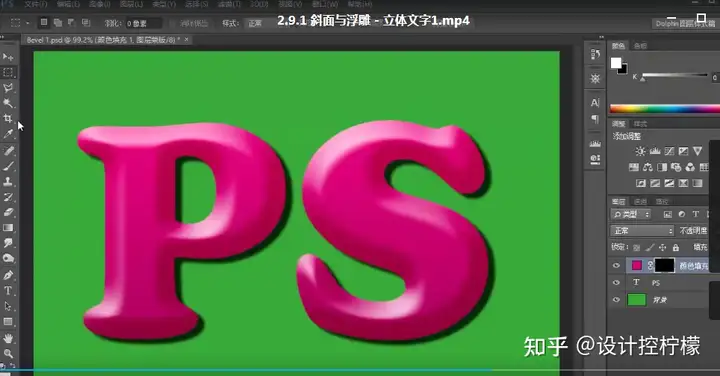This screenshot has height=376, width=720.
Task: Toggle type layer filter in Layers panel
Action: pyautogui.click(x=696, y=214)
